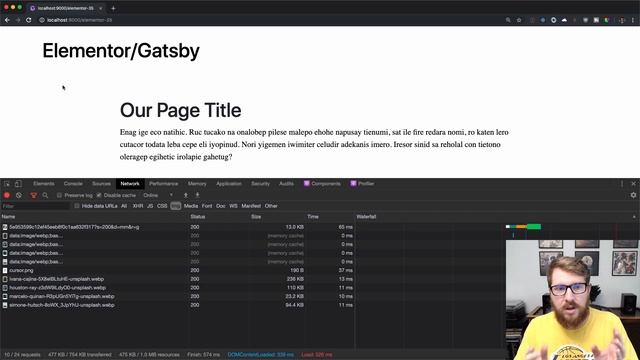Screen dimensions: 640x360
Task: Filter requests by Manifest
Action: (251, 206)
